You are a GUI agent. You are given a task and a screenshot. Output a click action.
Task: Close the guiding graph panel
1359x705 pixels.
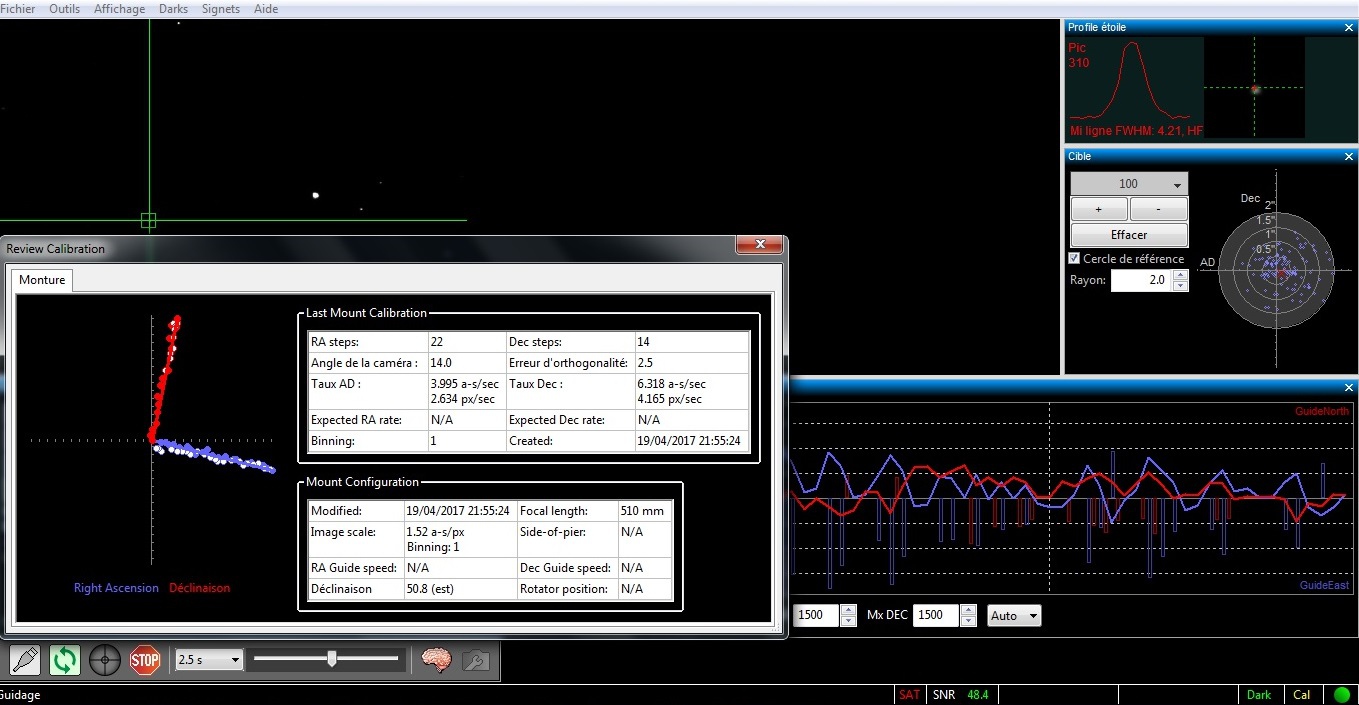pyautogui.click(x=1348, y=387)
